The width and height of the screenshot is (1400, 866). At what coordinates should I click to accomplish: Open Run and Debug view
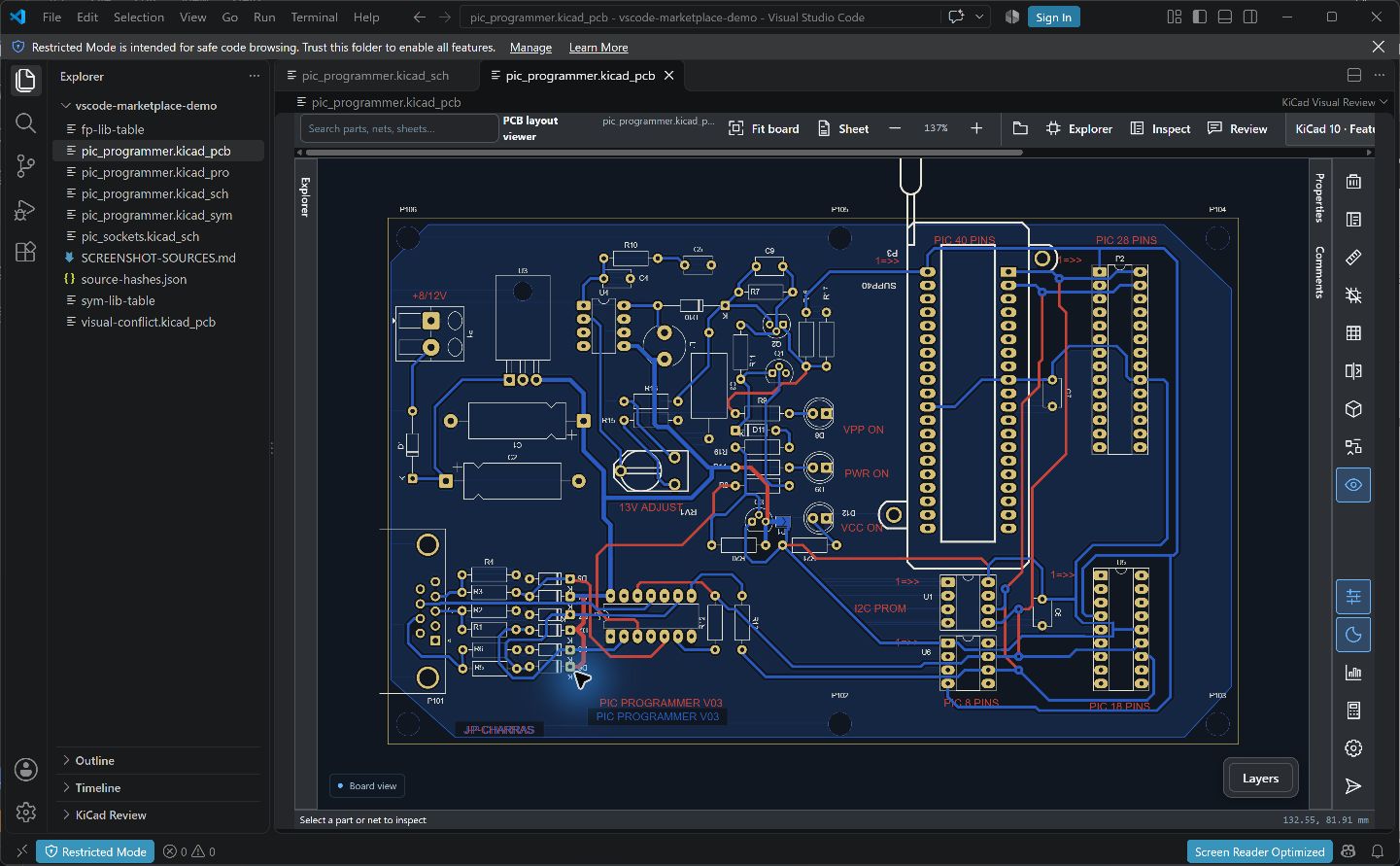point(26,209)
